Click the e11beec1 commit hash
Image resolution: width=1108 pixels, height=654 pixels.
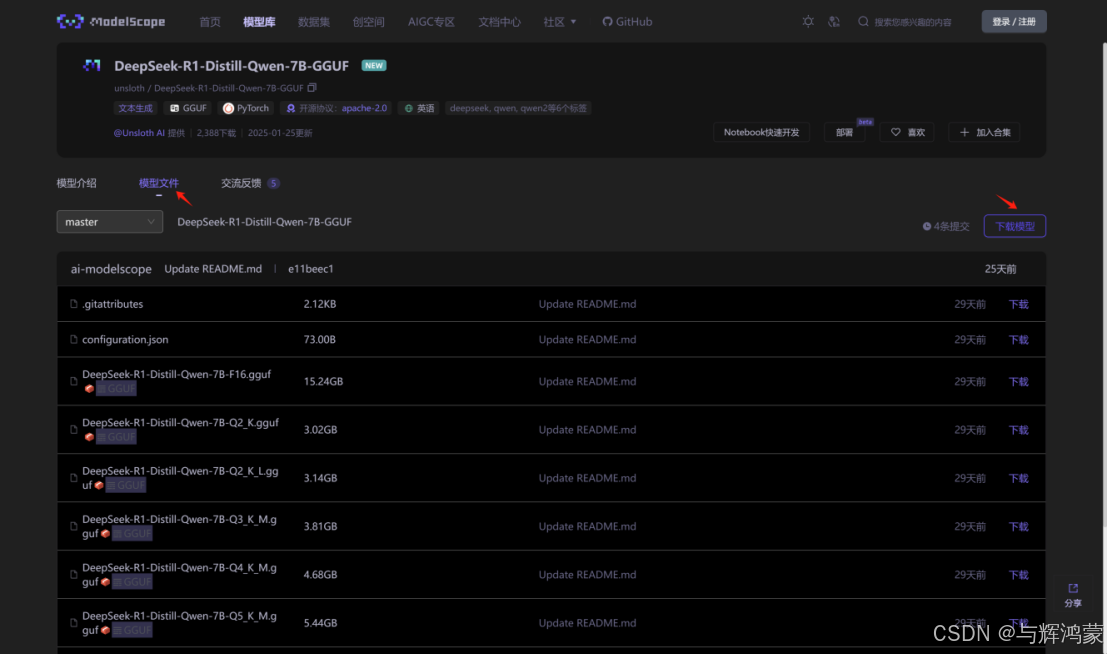(x=310, y=269)
